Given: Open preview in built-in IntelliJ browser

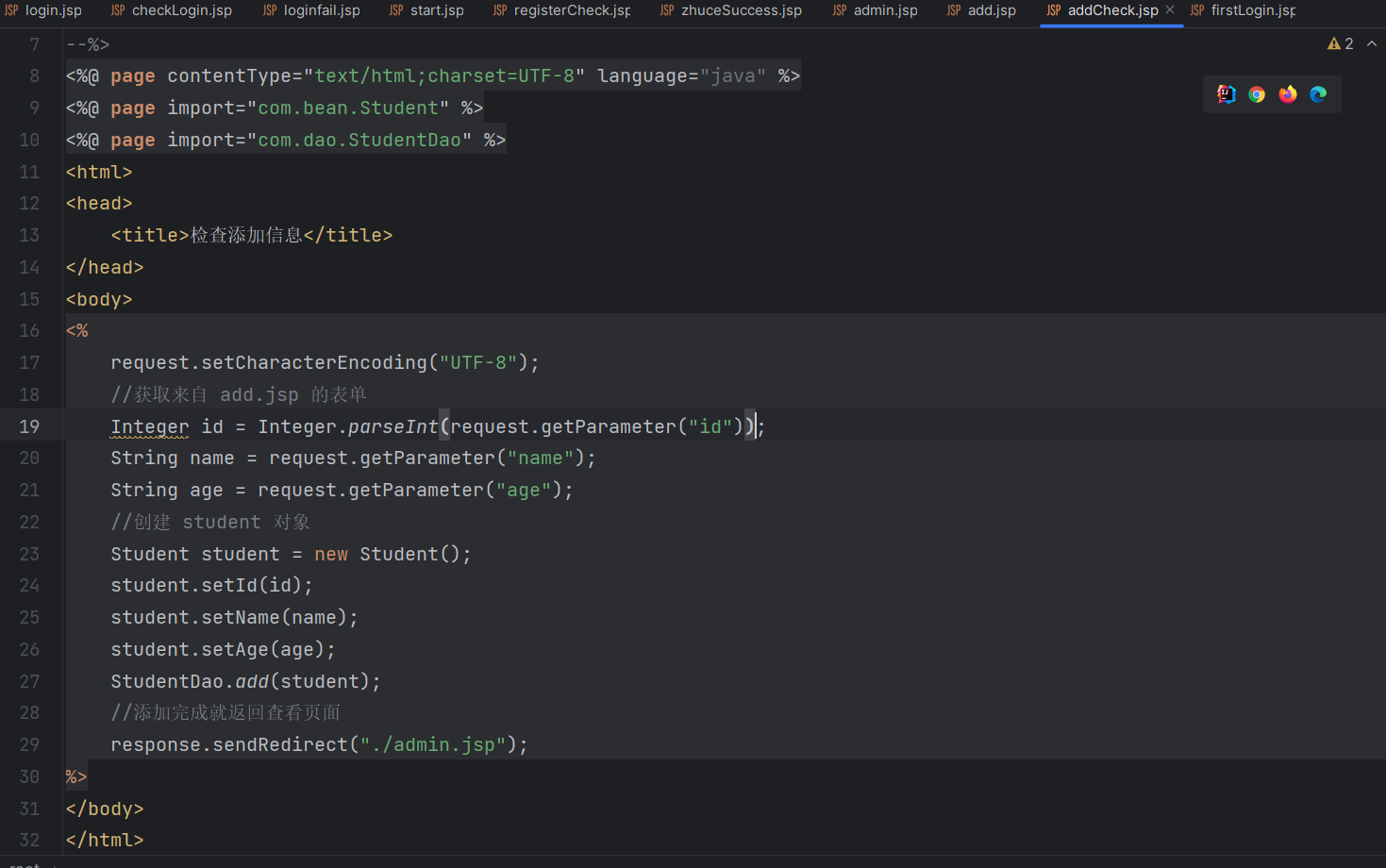Looking at the screenshot, I should 1226,93.
